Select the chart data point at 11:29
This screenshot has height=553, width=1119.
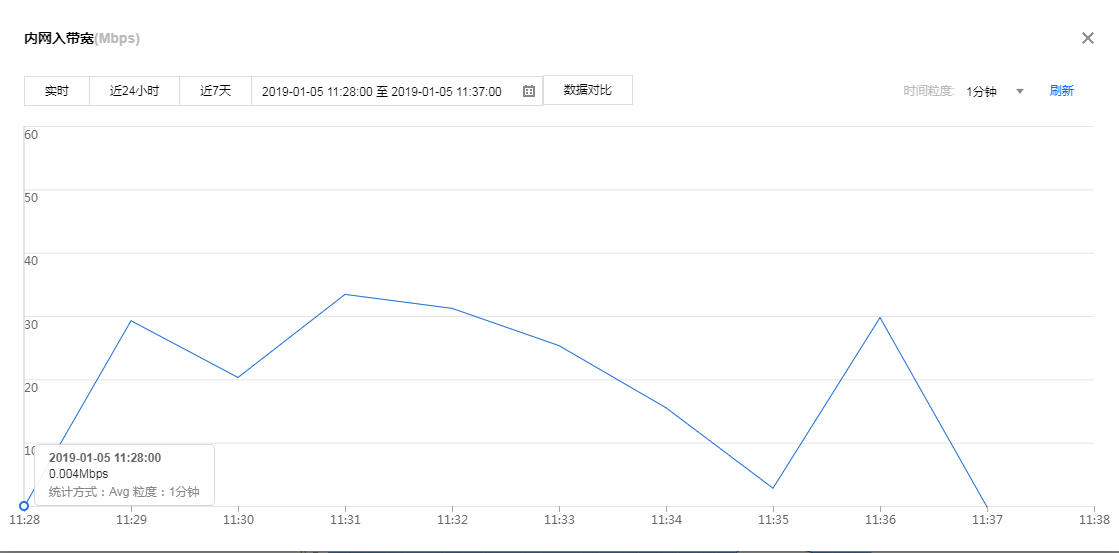tap(131, 320)
